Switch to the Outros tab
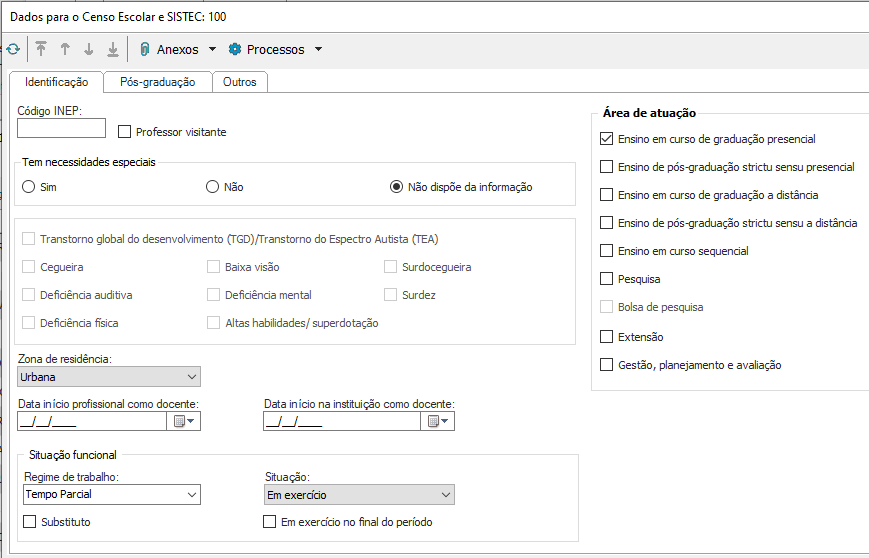Image resolution: width=869 pixels, height=558 pixels. (x=240, y=82)
